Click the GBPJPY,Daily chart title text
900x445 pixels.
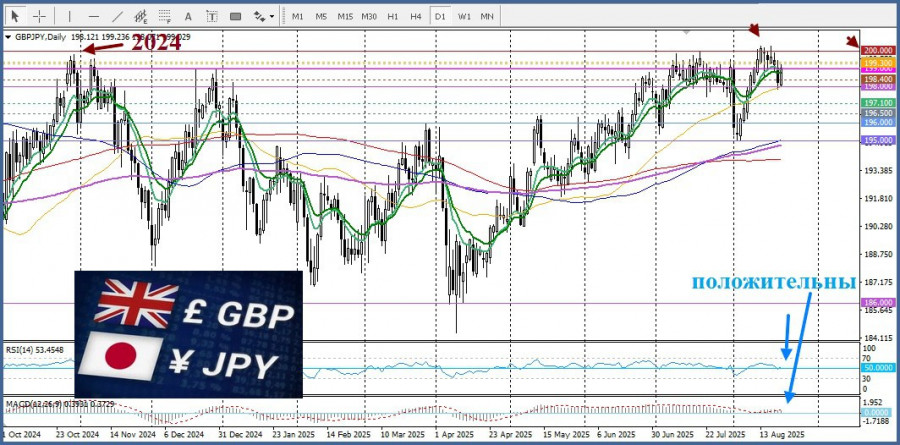[x=40, y=37]
